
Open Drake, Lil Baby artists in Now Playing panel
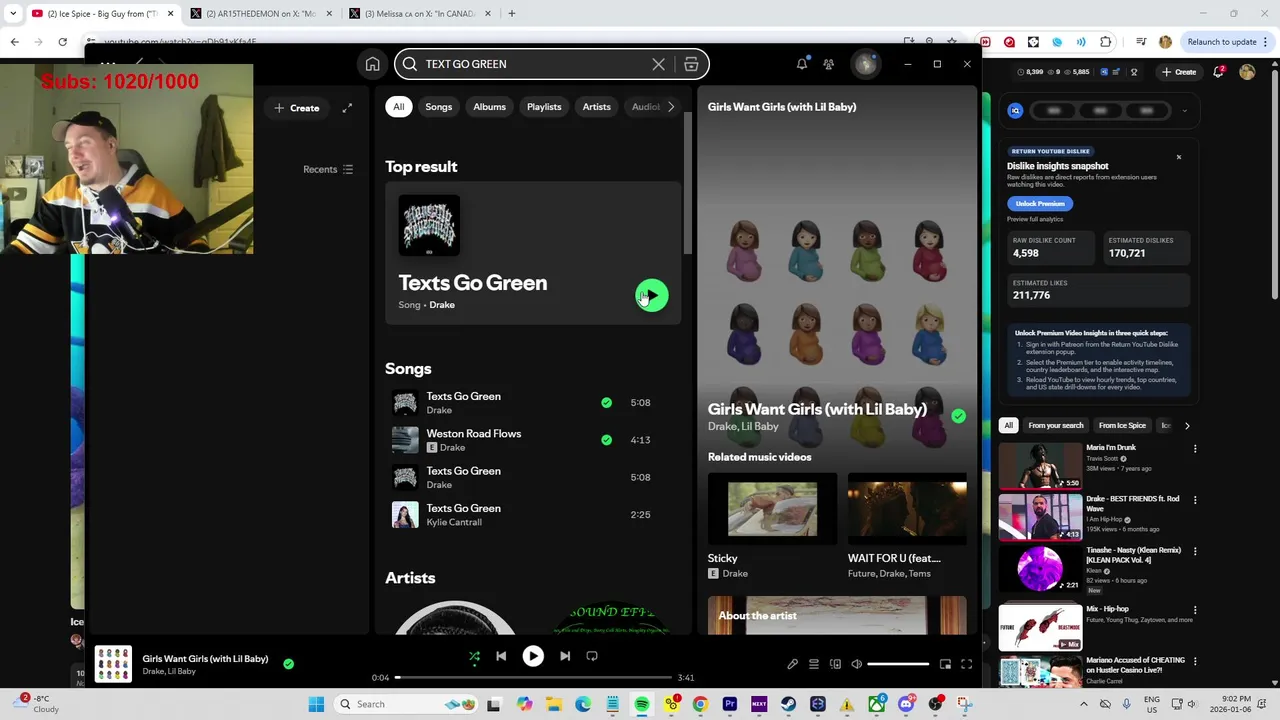[743, 426]
